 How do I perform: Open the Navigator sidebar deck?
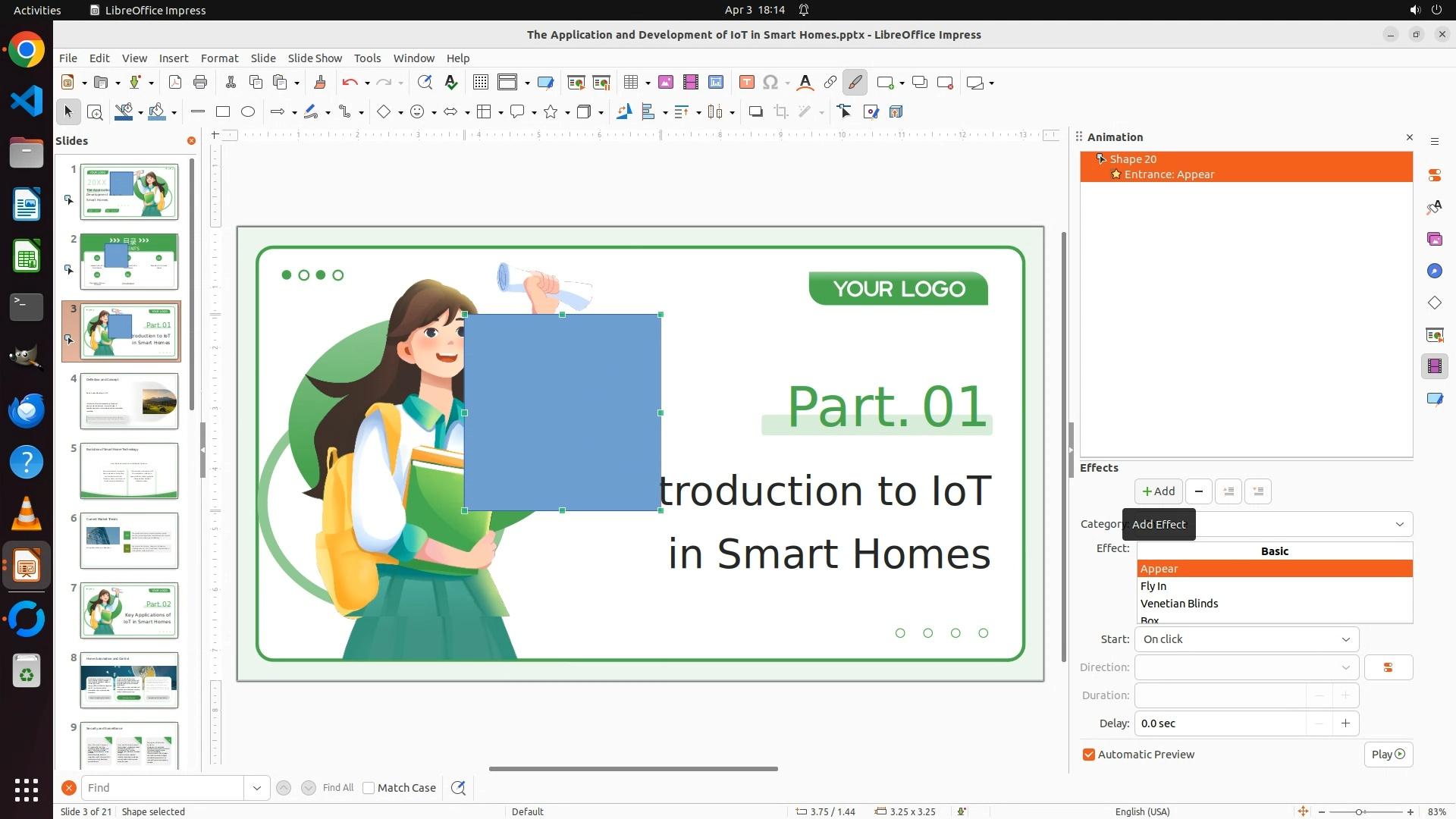[1434, 271]
